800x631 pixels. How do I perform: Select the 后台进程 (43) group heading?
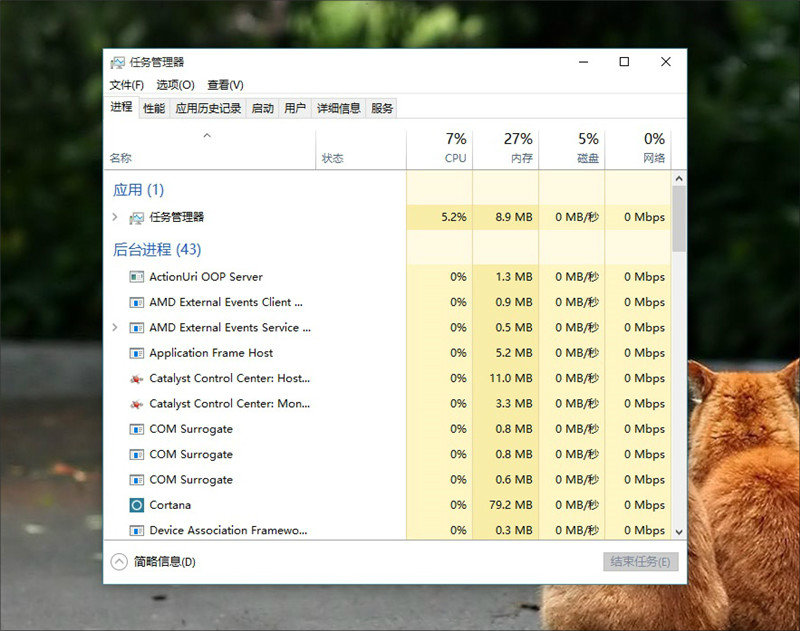click(157, 249)
